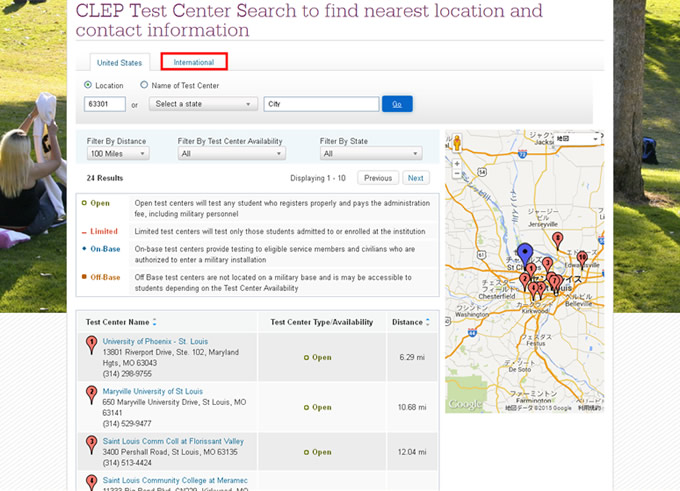This screenshot has width=680, height=491.
Task: Click the City input field
Action: tap(321, 104)
